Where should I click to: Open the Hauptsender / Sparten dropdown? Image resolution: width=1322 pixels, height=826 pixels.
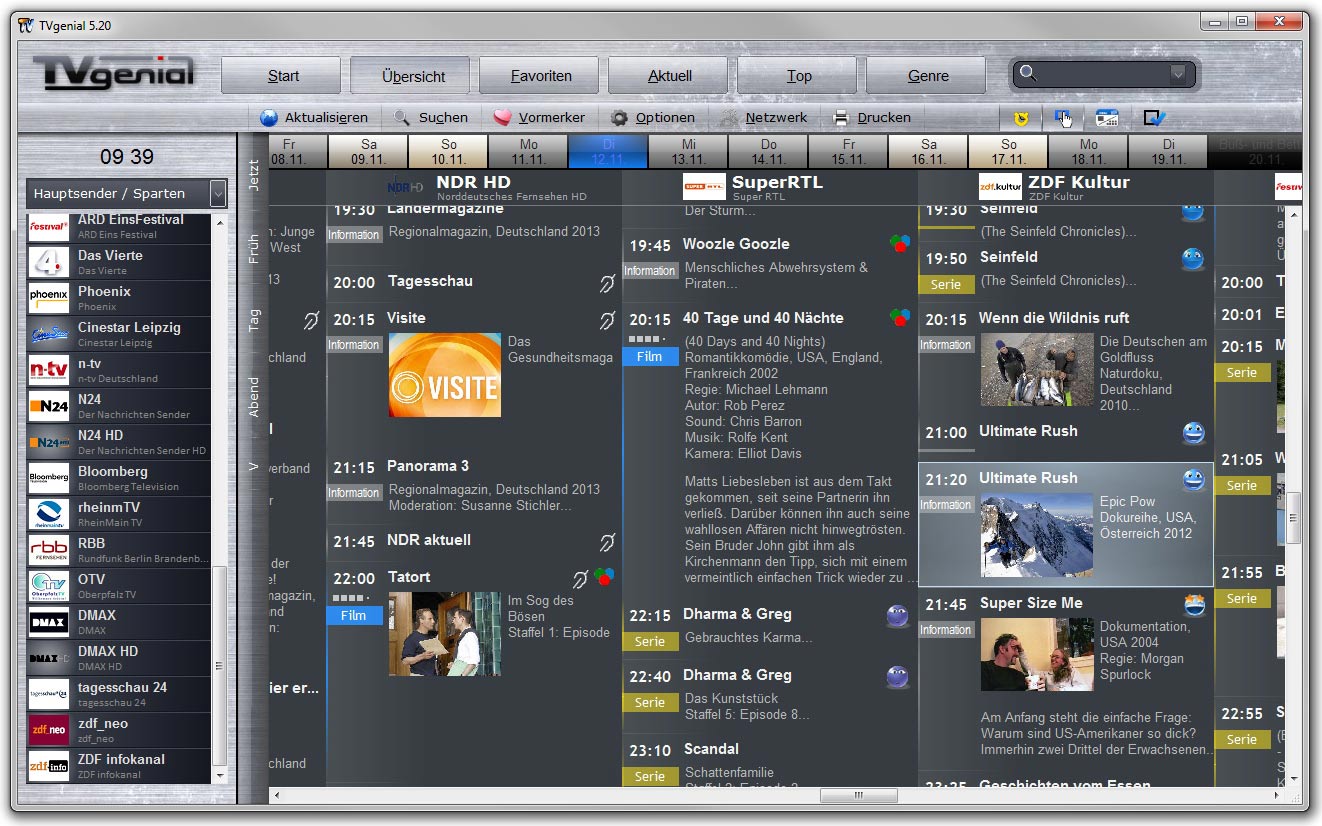pyautogui.click(x=119, y=193)
